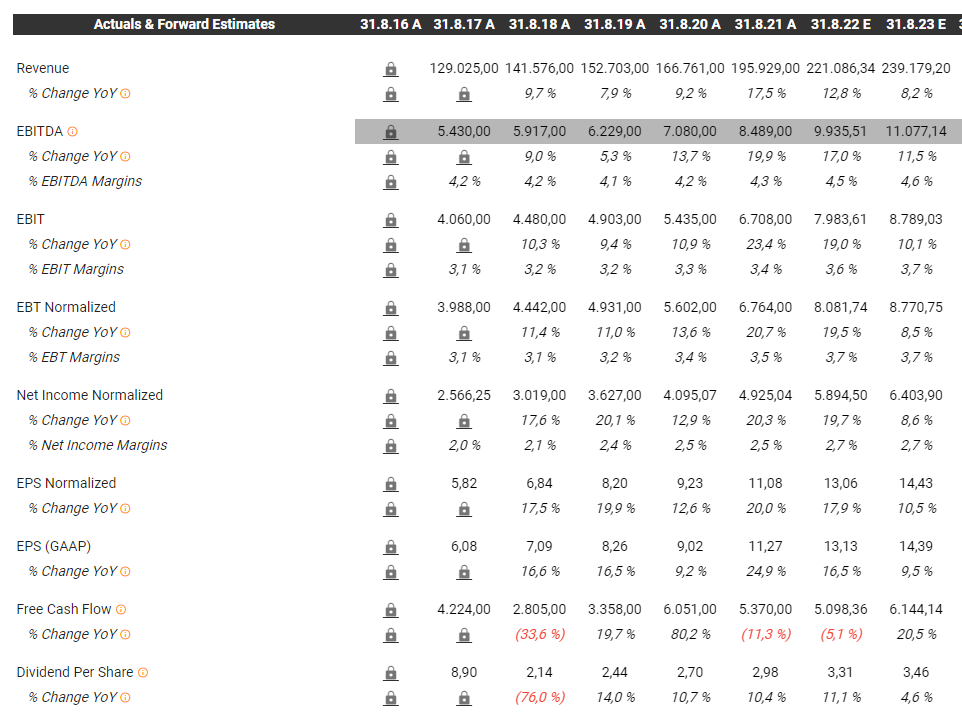Click the lock icon in the Revenue row
The height and width of the screenshot is (712, 962).
coord(390,69)
